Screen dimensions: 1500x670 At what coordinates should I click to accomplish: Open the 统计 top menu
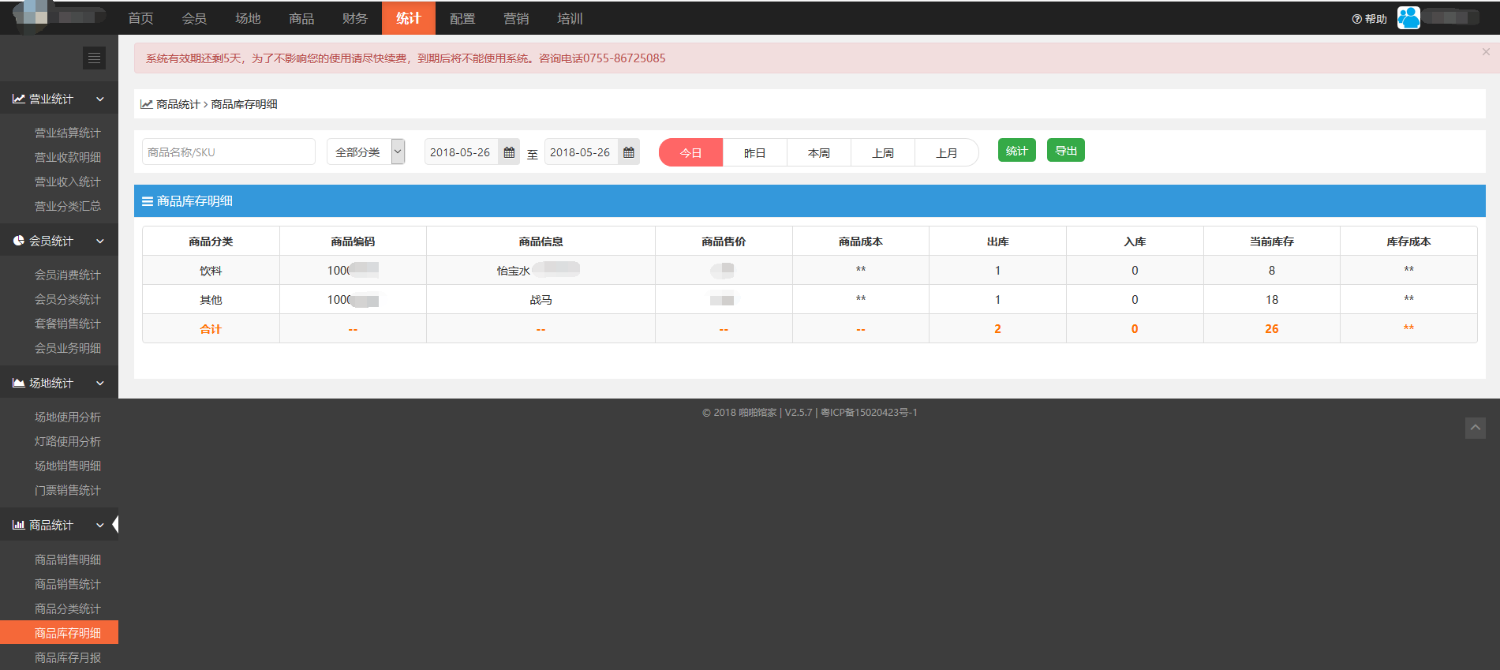tap(408, 18)
